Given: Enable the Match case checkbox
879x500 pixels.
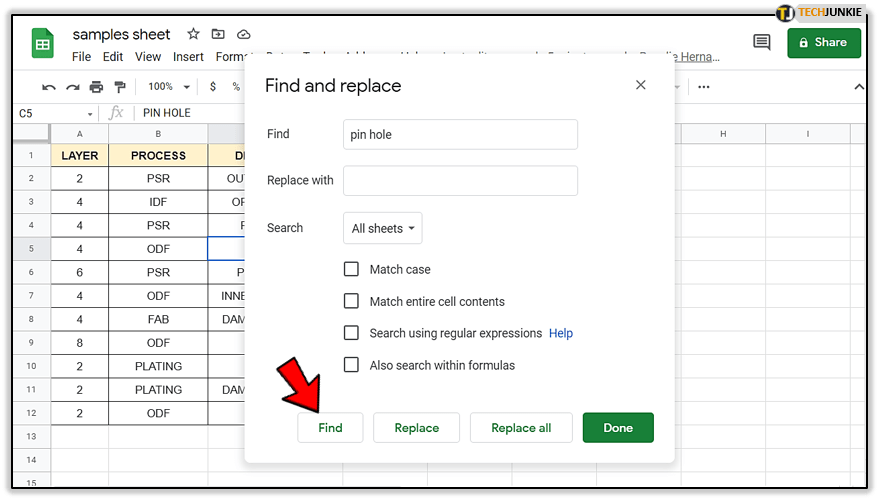Looking at the screenshot, I should (x=351, y=269).
